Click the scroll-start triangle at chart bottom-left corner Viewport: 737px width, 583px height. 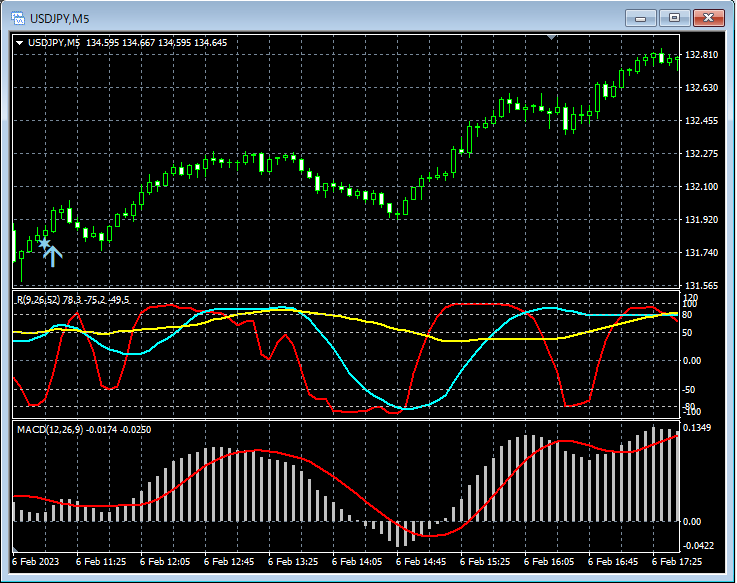(16, 549)
